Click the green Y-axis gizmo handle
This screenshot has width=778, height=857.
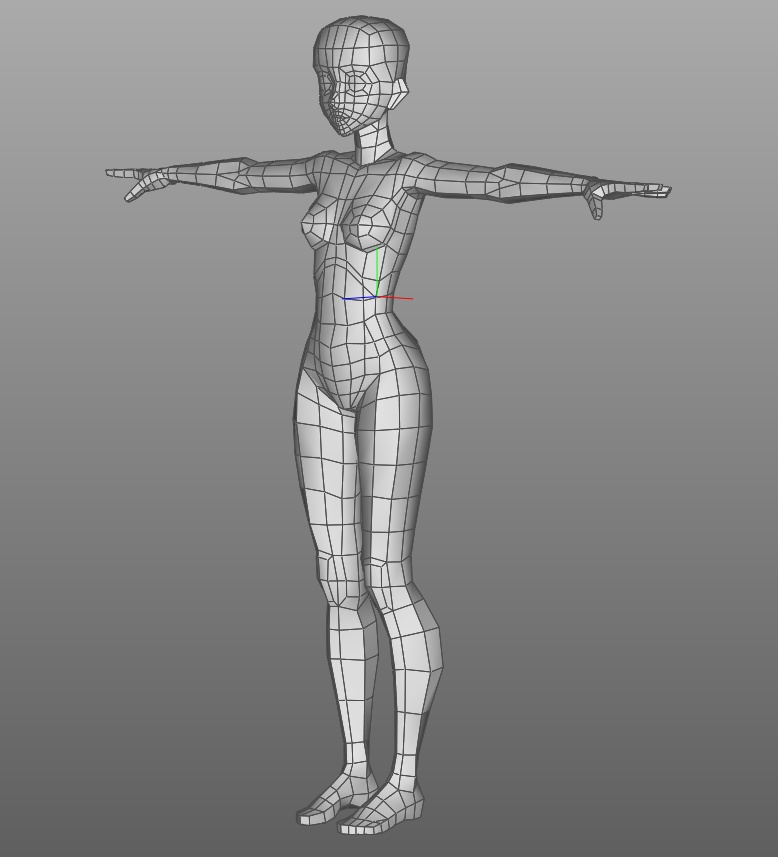(377, 272)
